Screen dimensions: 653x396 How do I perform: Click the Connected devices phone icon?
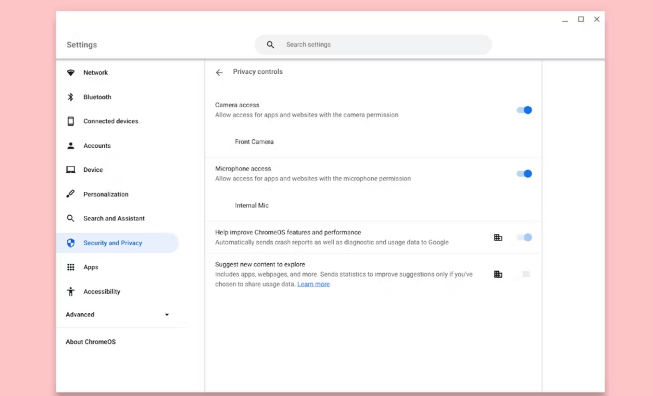pyautogui.click(x=70, y=121)
